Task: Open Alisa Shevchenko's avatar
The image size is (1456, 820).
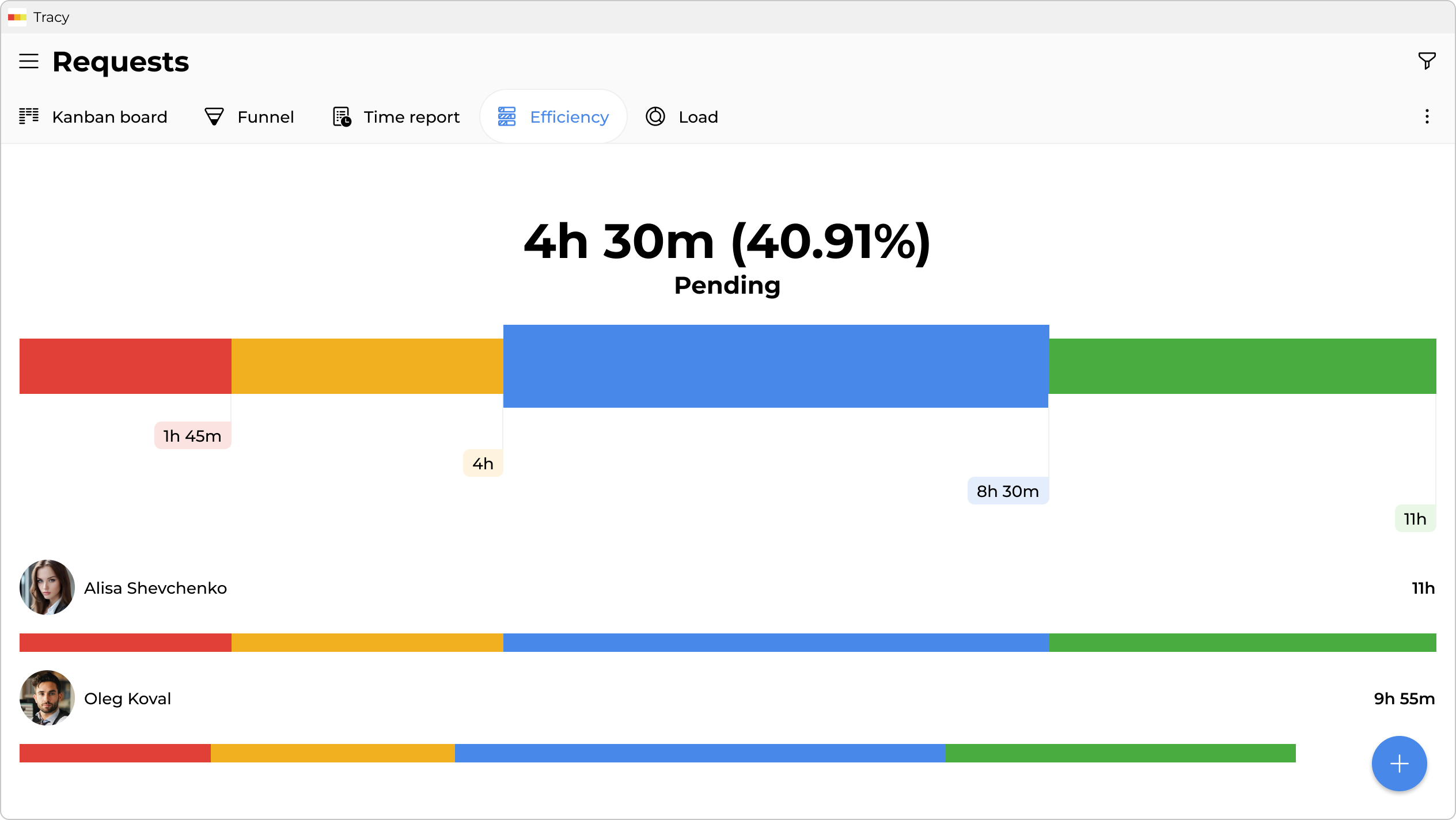Action: click(x=47, y=587)
